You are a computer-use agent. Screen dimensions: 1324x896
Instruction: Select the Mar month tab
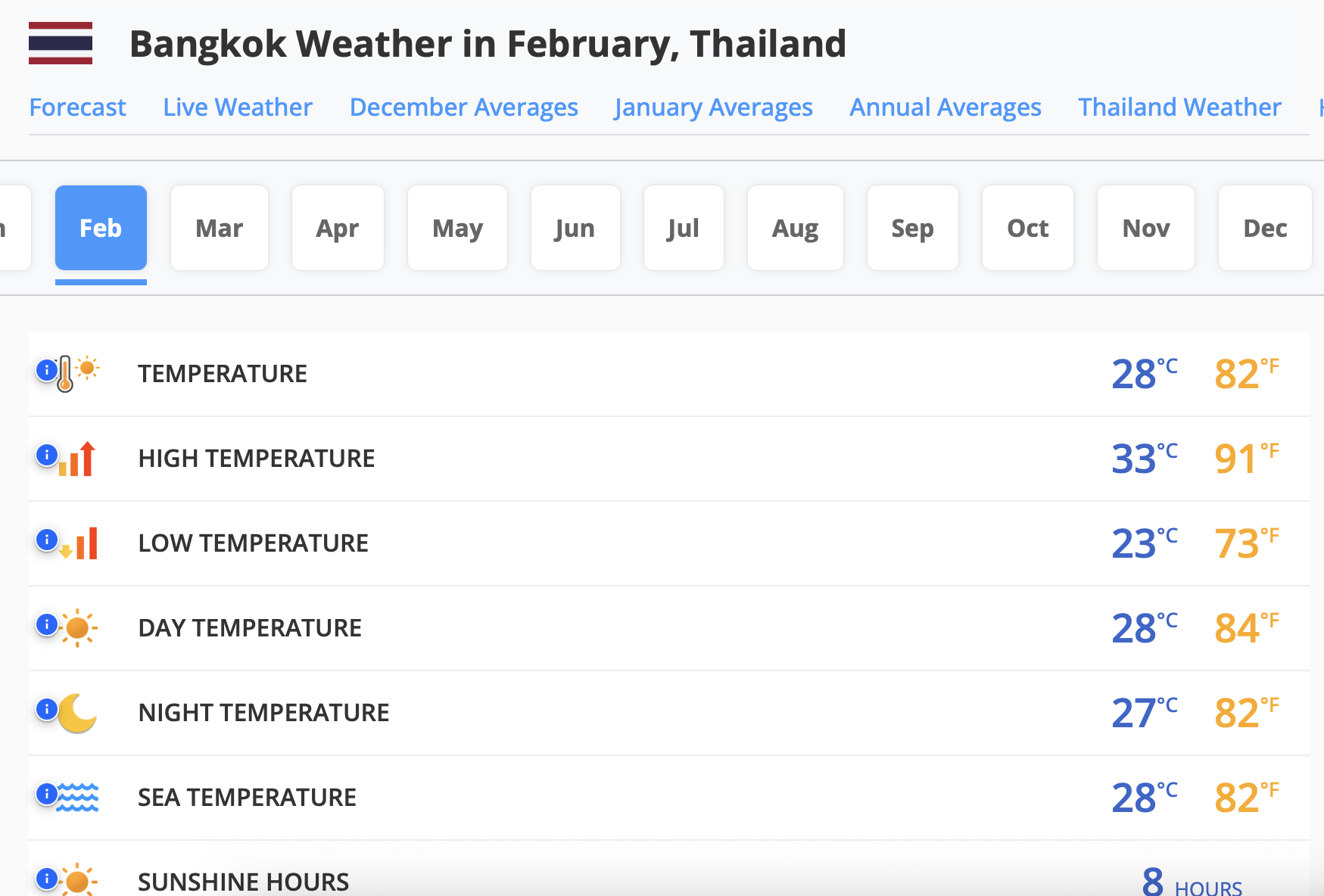220,228
